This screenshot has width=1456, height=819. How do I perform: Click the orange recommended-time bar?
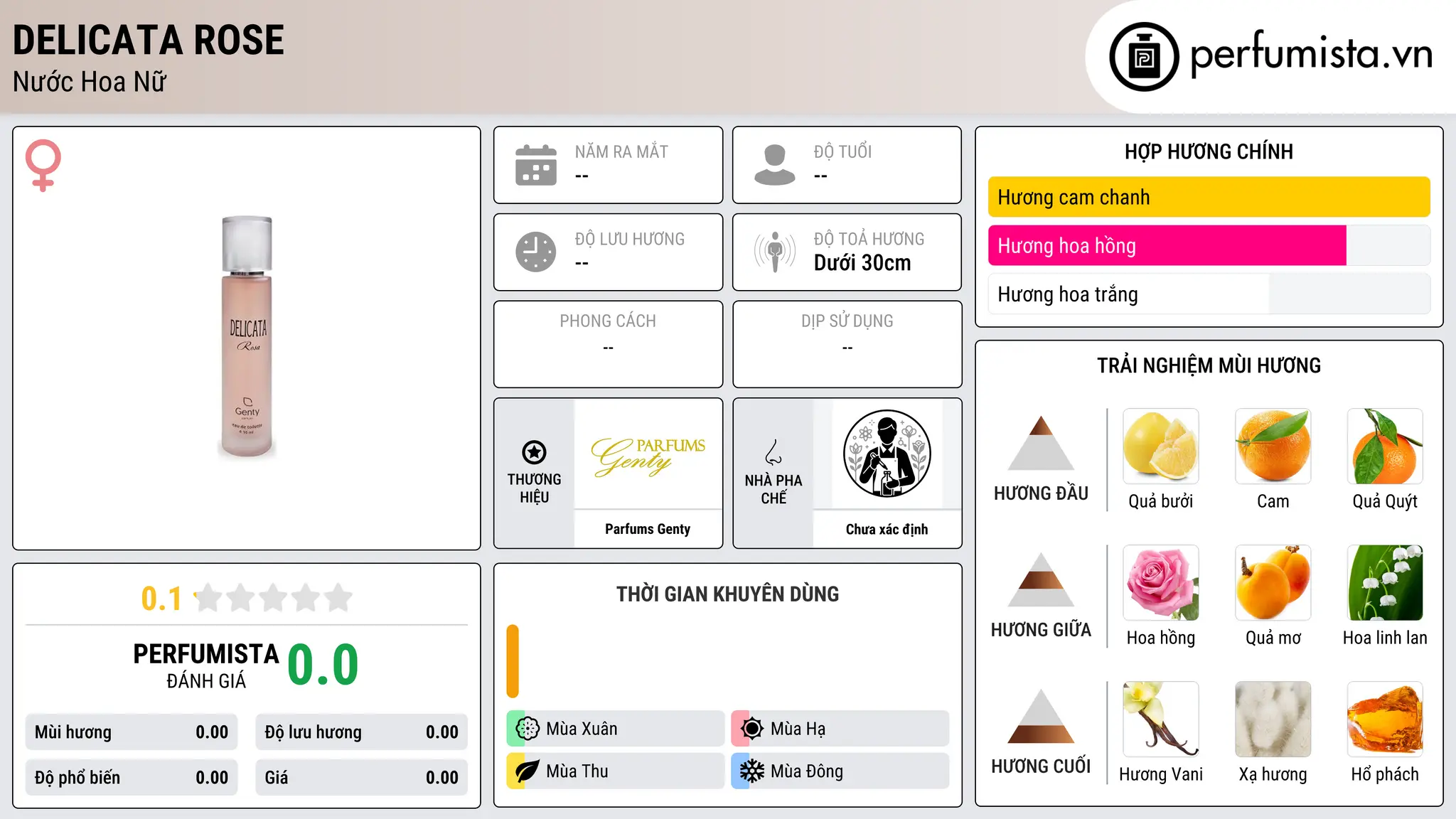[513, 661]
